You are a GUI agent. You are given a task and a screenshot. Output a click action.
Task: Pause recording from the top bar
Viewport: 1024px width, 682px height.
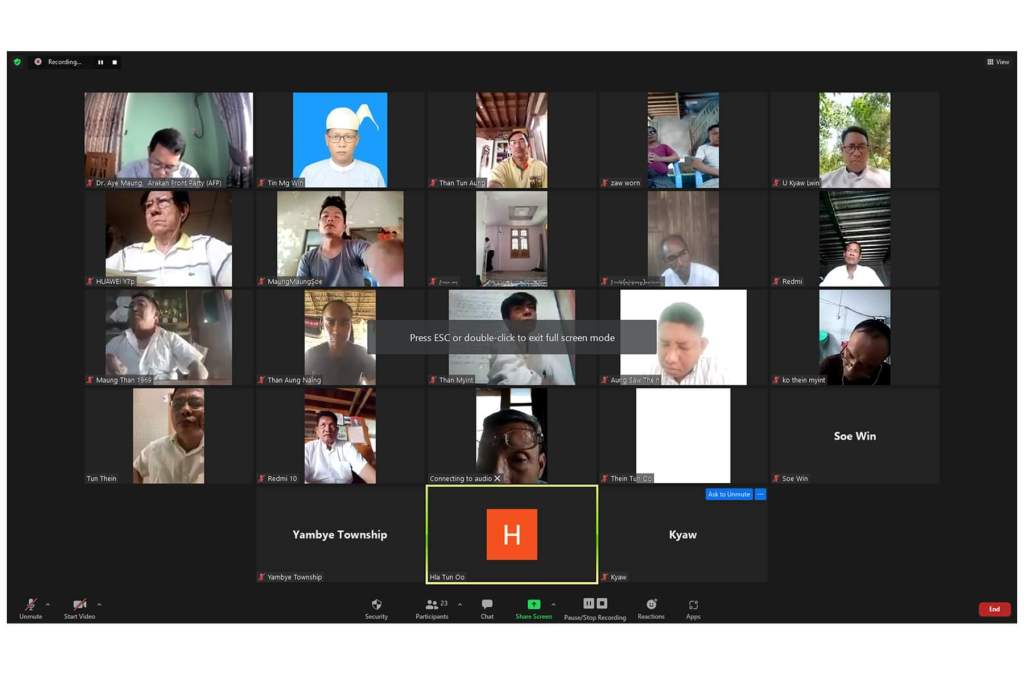tap(100, 62)
